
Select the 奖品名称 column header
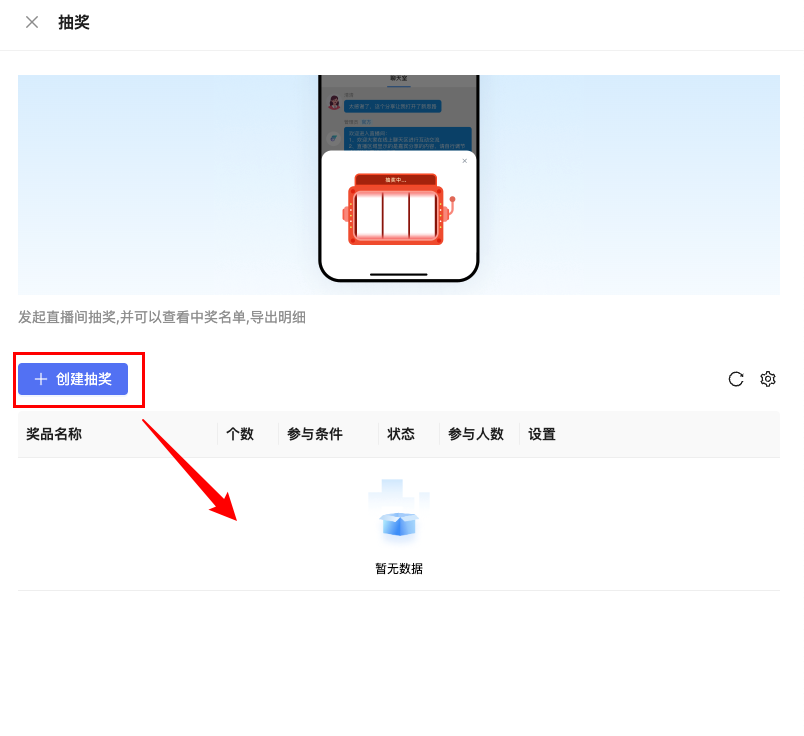(54, 434)
